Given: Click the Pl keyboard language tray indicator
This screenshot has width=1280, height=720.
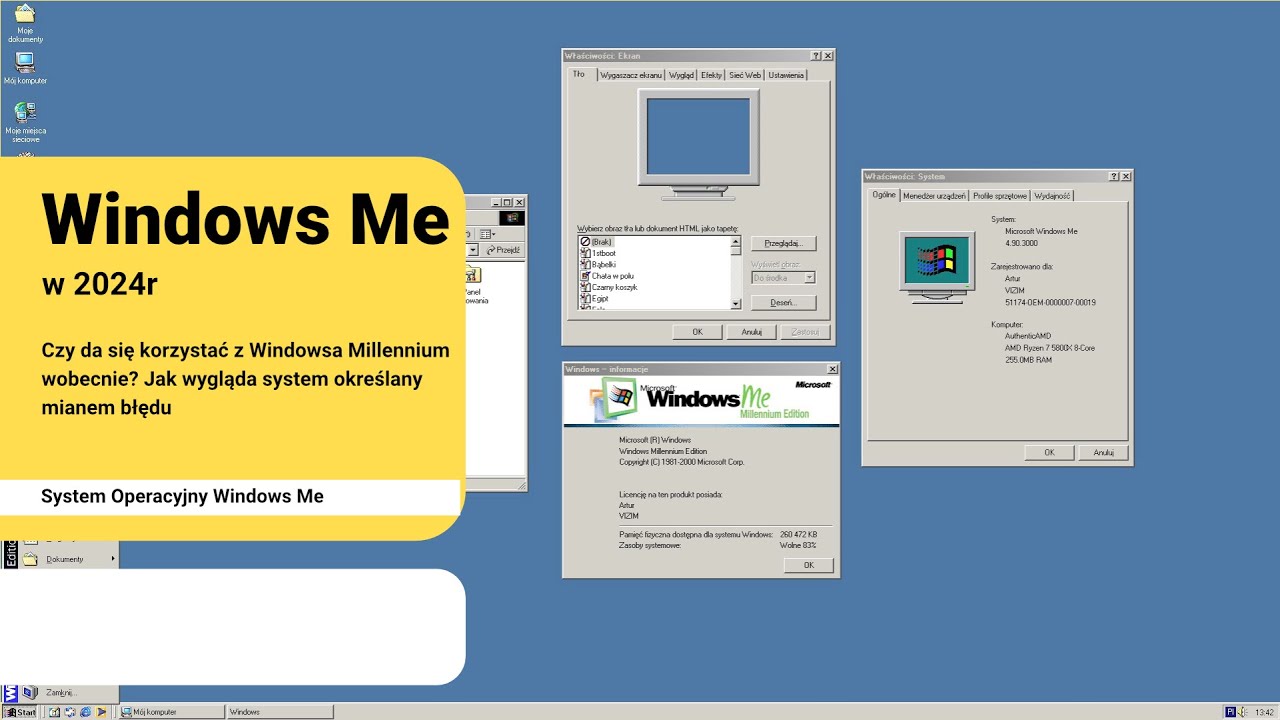Looking at the screenshot, I should [x=1230, y=712].
